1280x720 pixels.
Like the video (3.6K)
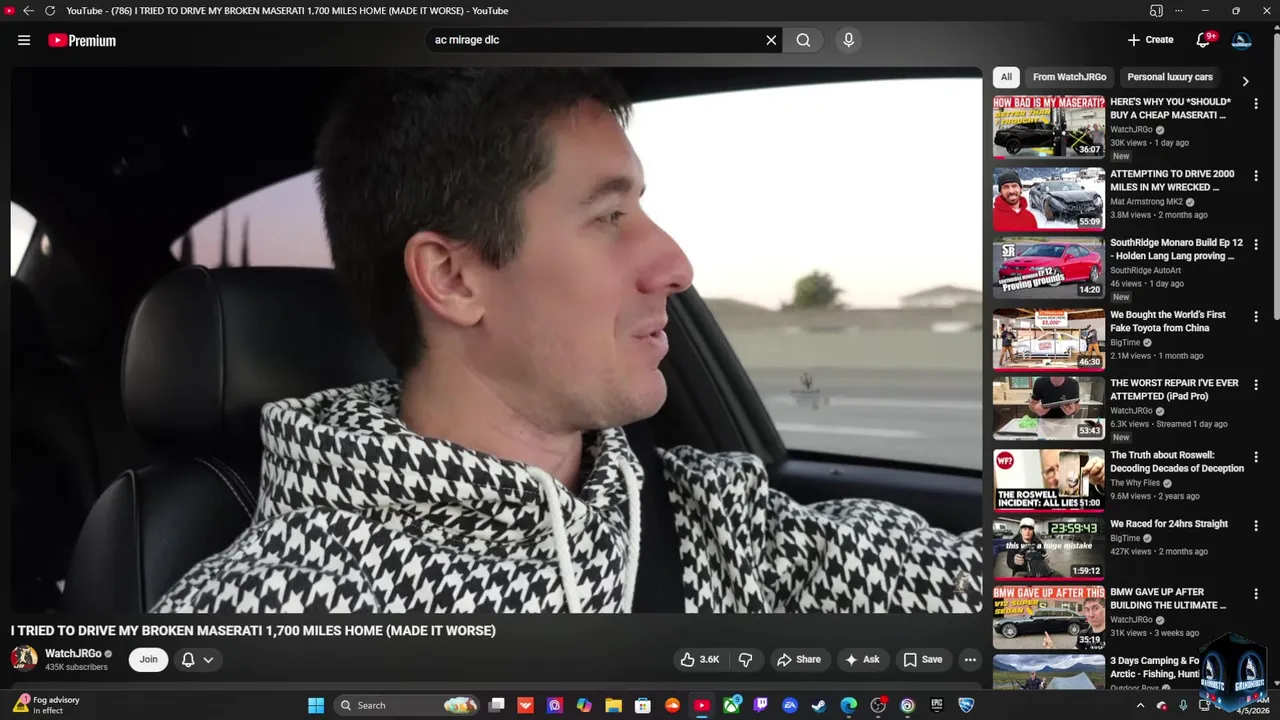pyautogui.click(x=700, y=660)
